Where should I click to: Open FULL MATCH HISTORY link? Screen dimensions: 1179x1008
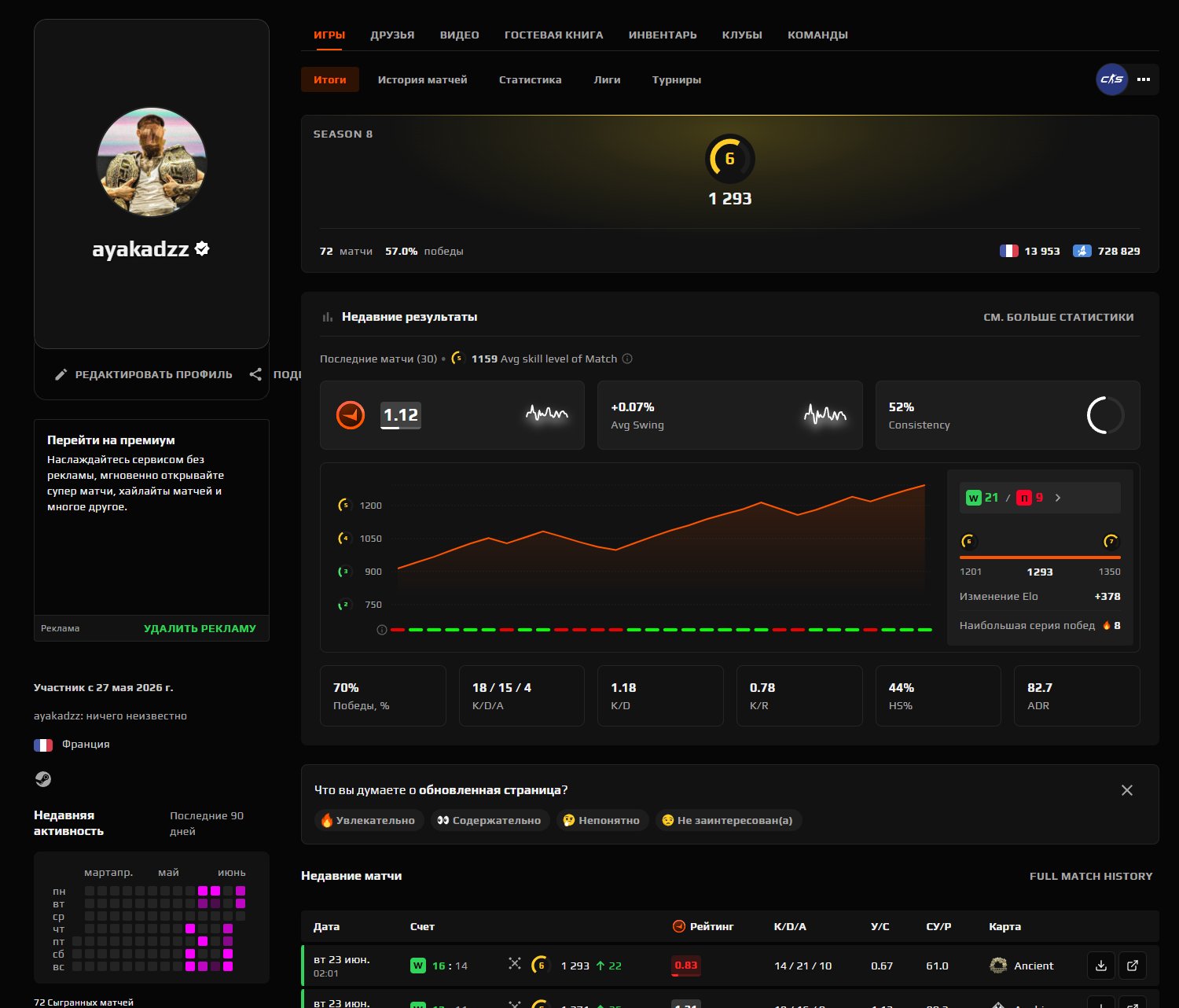1091,876
